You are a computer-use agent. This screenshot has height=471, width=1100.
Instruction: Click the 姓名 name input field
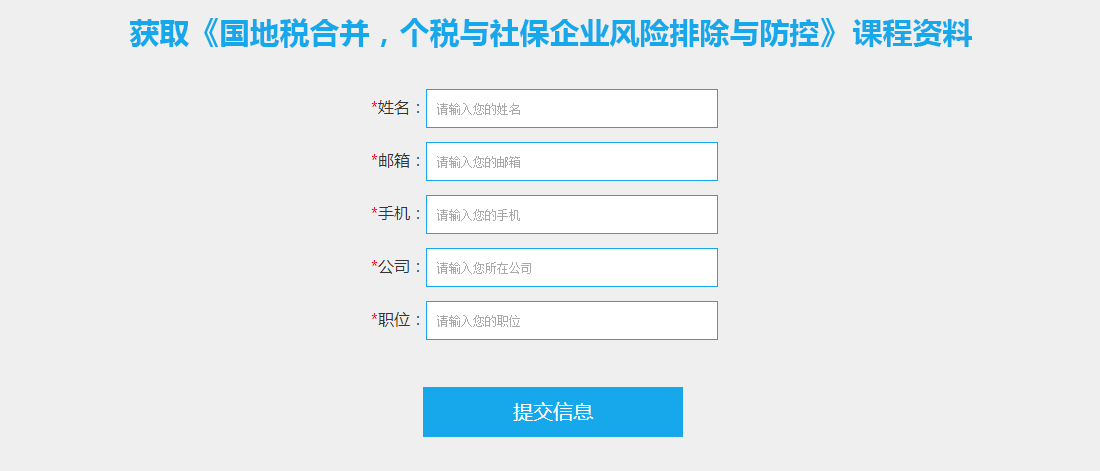tap(572, 109)
